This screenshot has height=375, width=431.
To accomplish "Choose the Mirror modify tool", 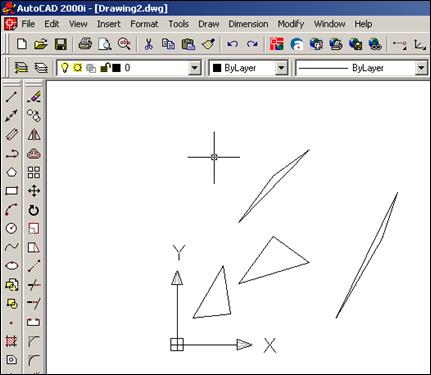I will click(x=34, y=135).
